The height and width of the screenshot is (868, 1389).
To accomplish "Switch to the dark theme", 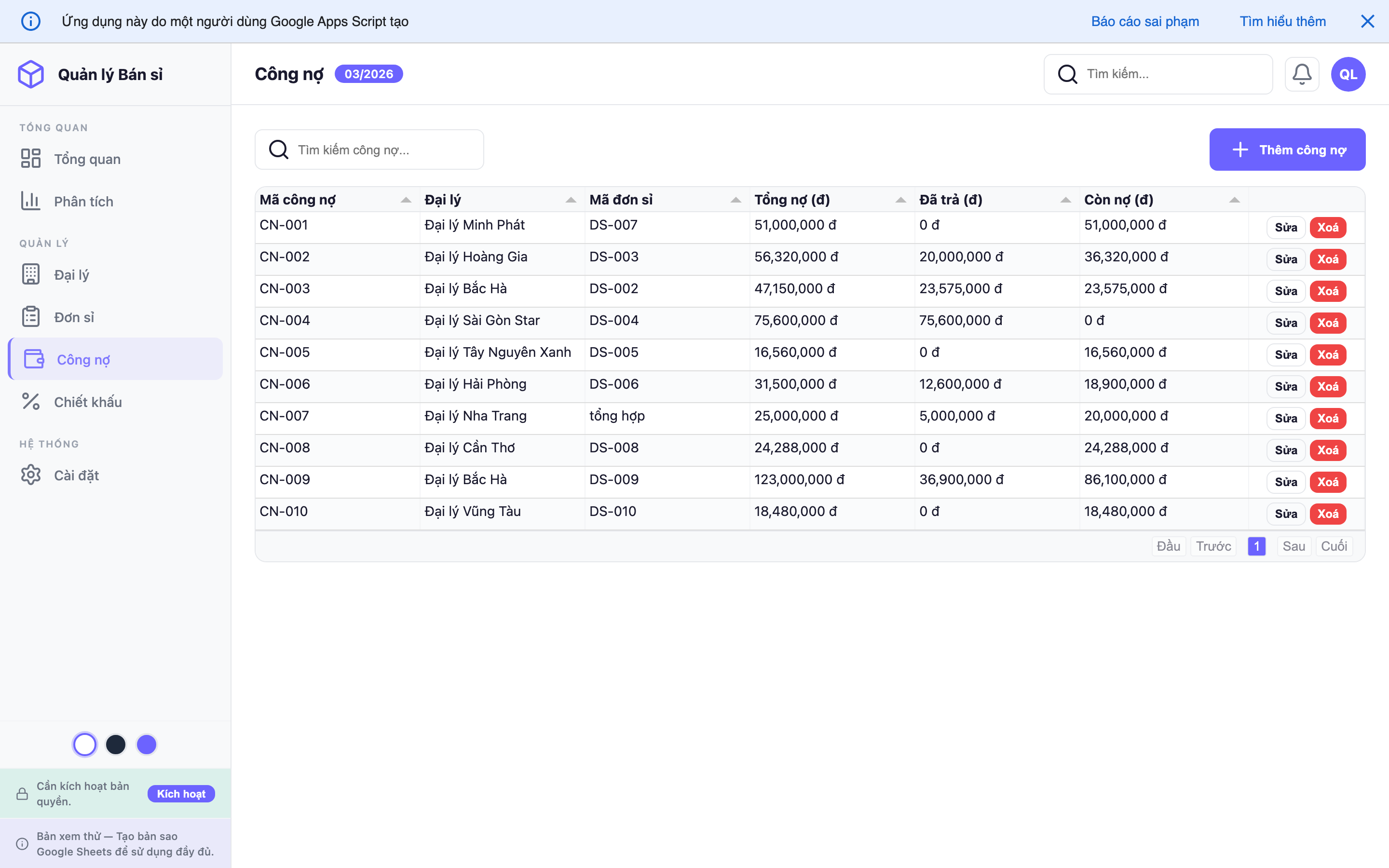I will (x=116, y=744).
